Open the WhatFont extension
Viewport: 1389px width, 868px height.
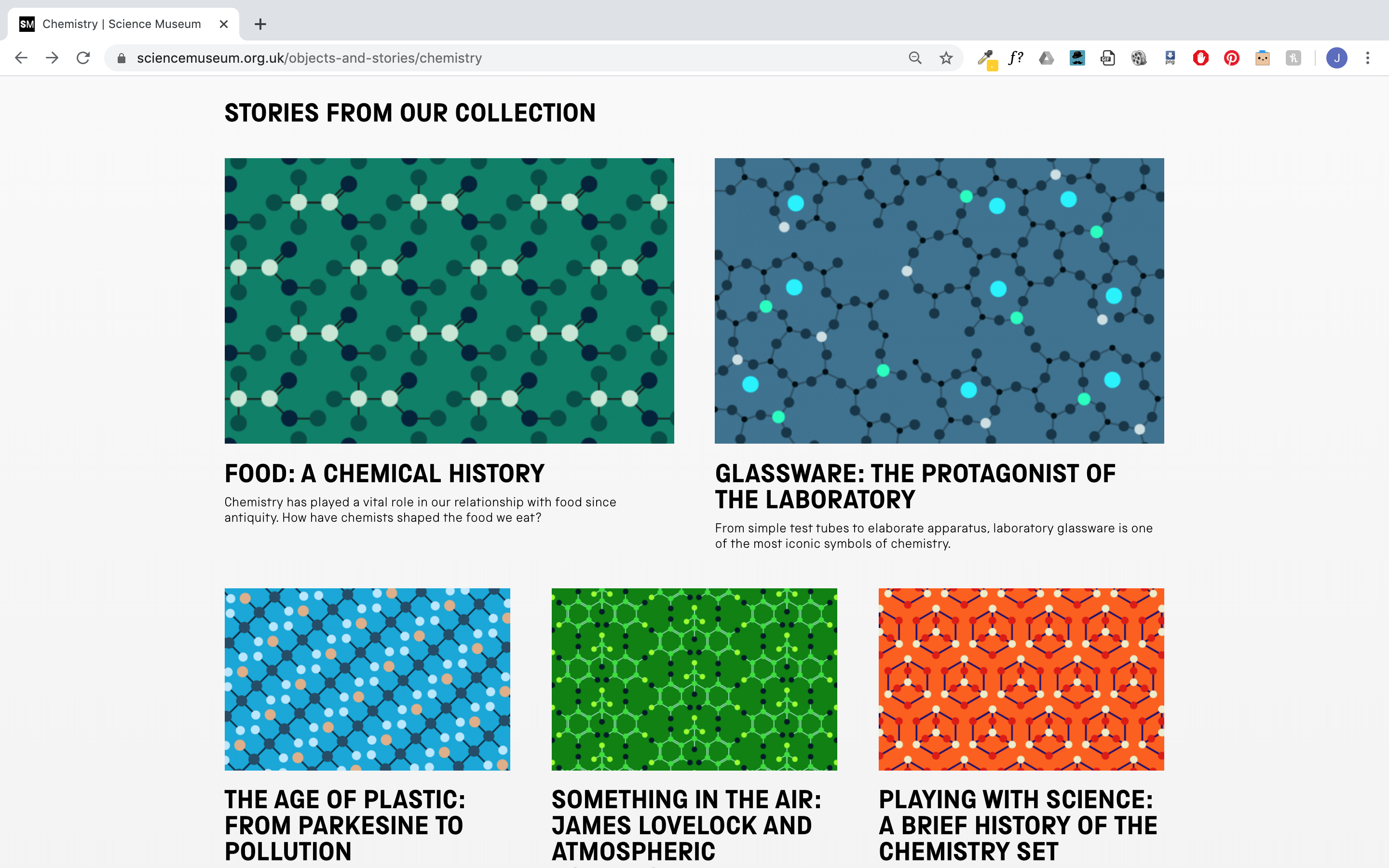point(1016,57)
